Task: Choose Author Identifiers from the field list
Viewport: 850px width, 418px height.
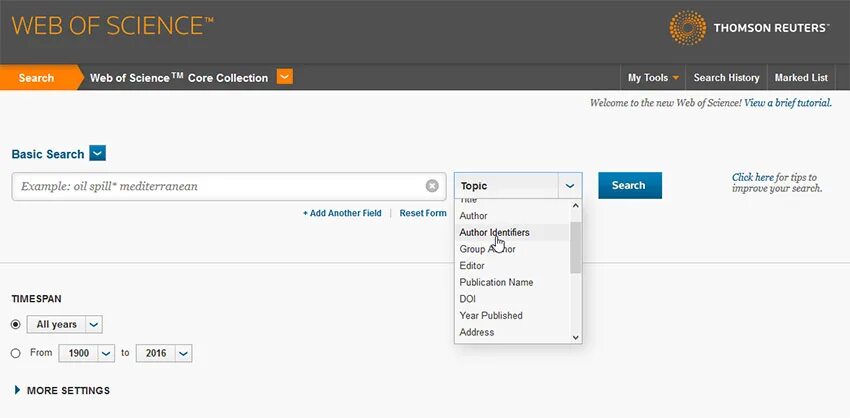Action: point(512,232)
